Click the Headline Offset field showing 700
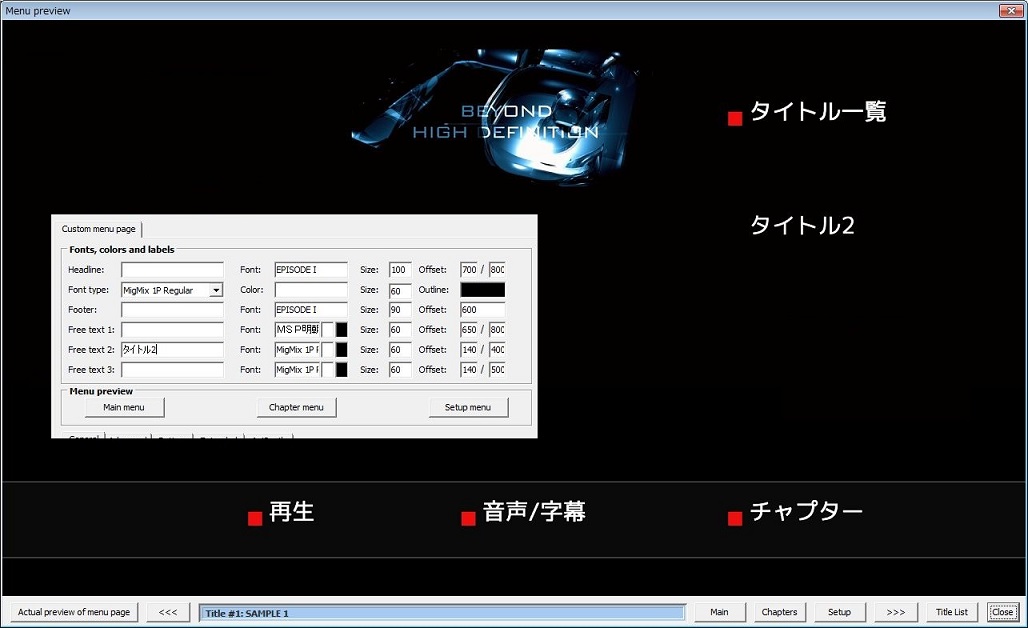 (x=469, y=269)
